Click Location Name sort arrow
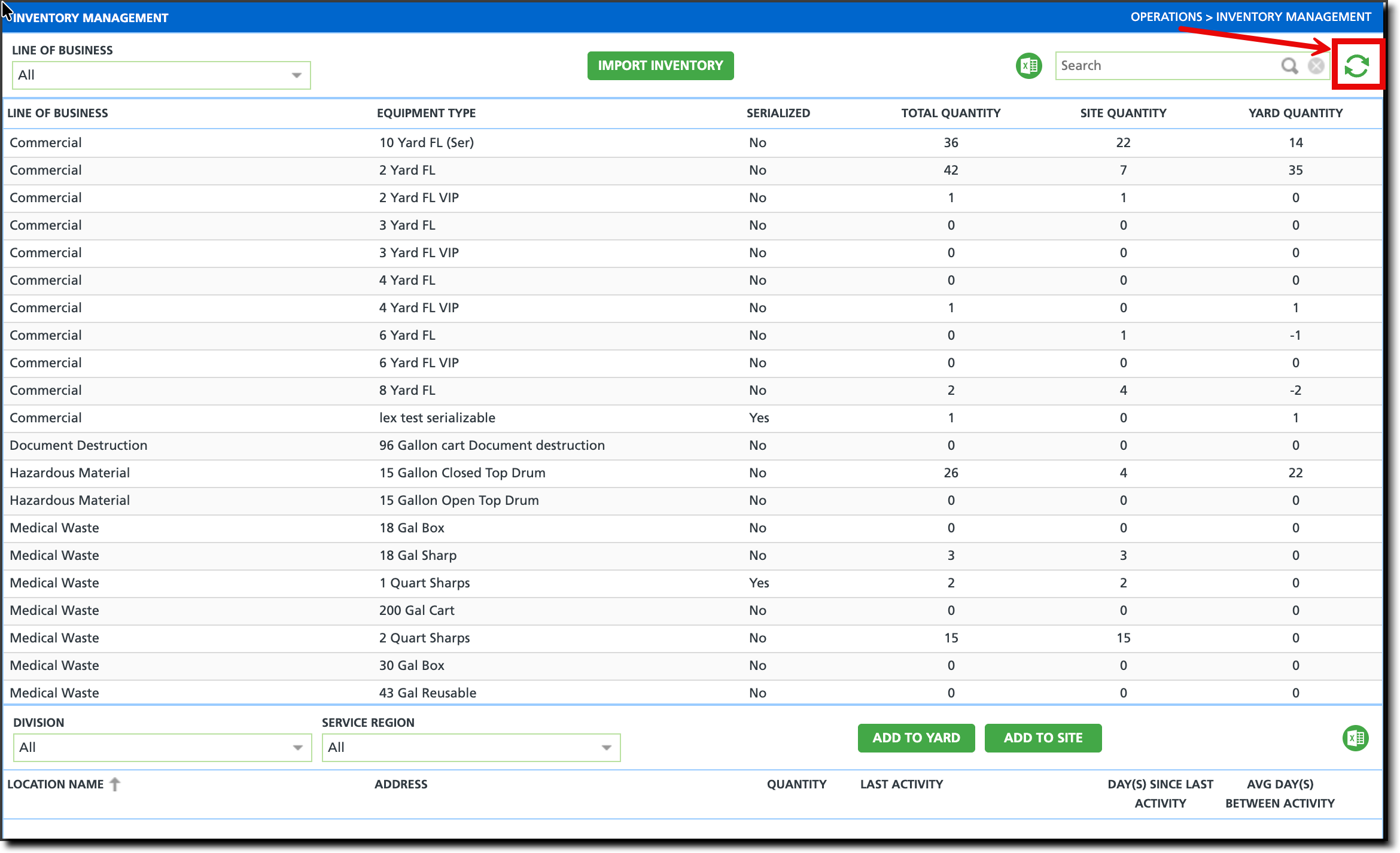Viewport: 1400px width, 853px height. coord(115,784)
